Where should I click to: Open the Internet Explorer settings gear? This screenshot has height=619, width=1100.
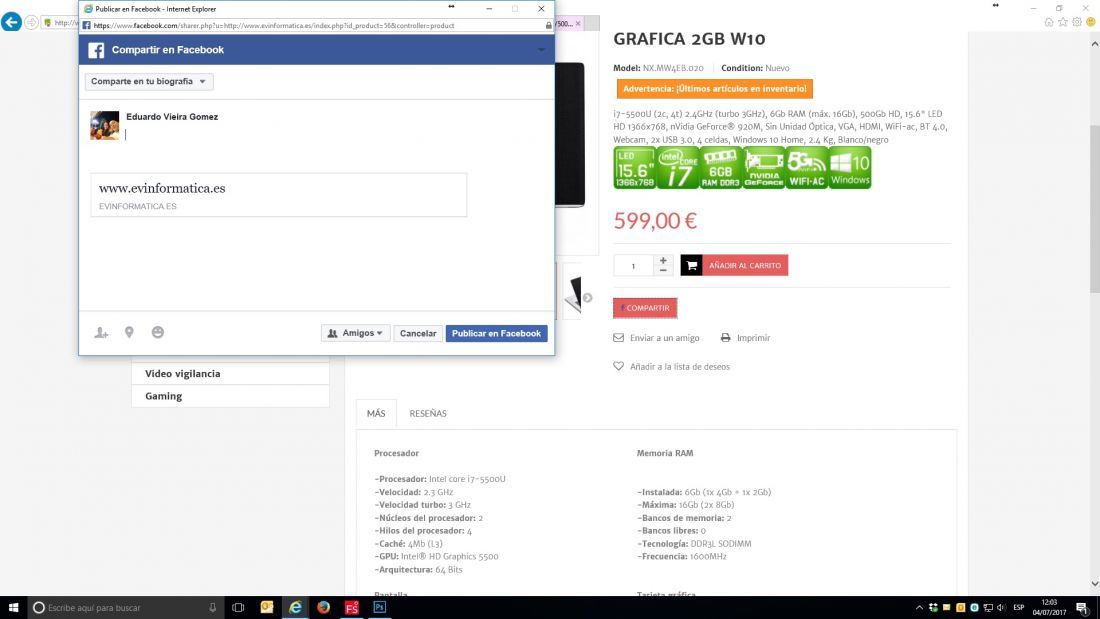pos(1077,22)
